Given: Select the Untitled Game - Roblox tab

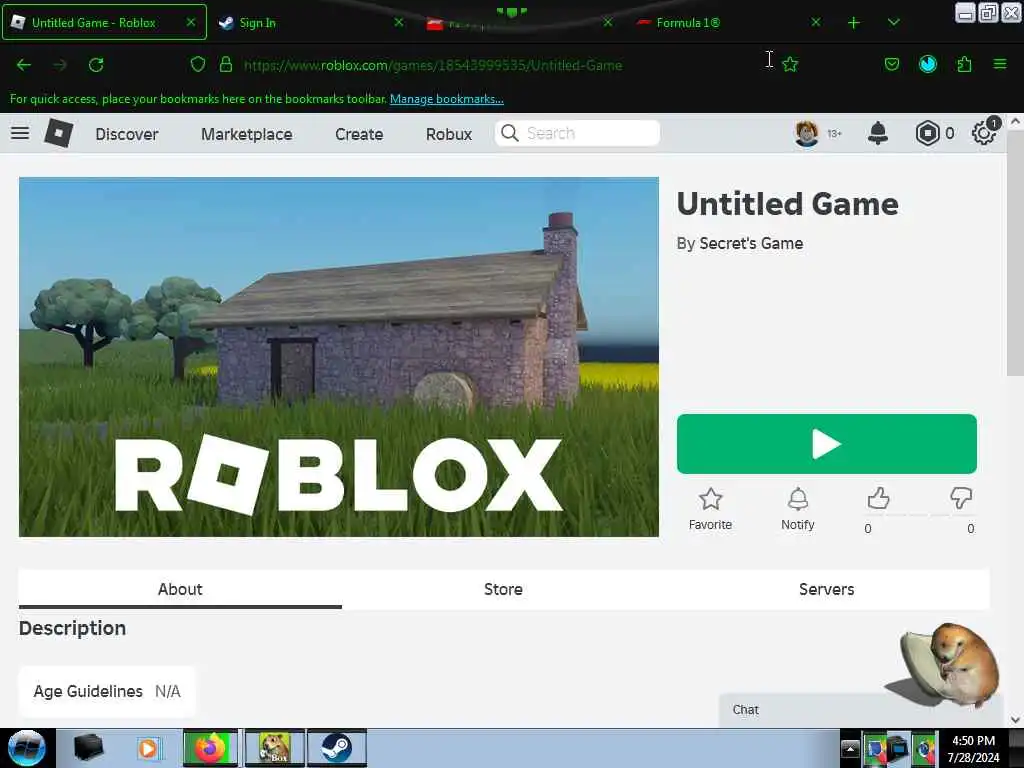Looking at the screenshot, I should pos(104,23).
